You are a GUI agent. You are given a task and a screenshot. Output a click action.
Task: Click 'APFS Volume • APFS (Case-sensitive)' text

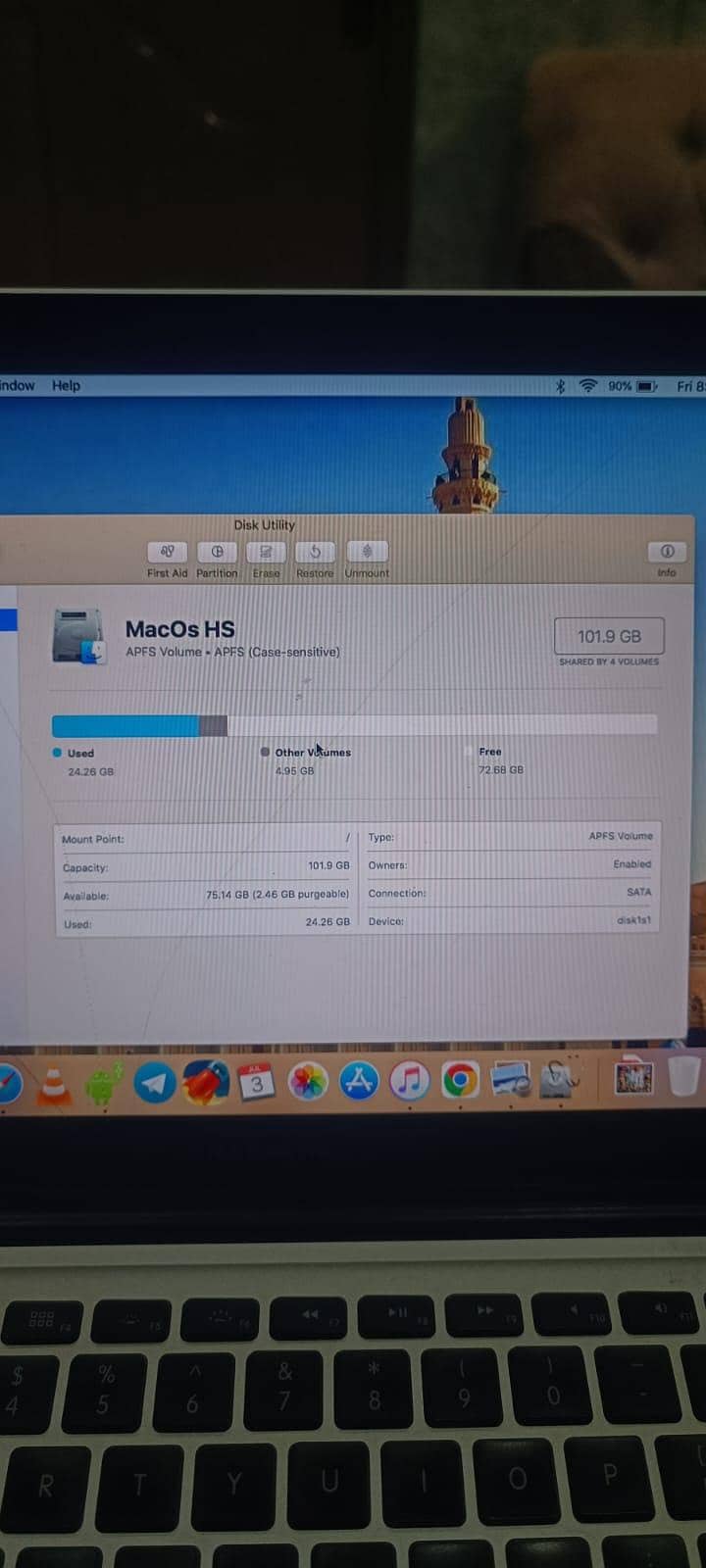coord(232,652)
